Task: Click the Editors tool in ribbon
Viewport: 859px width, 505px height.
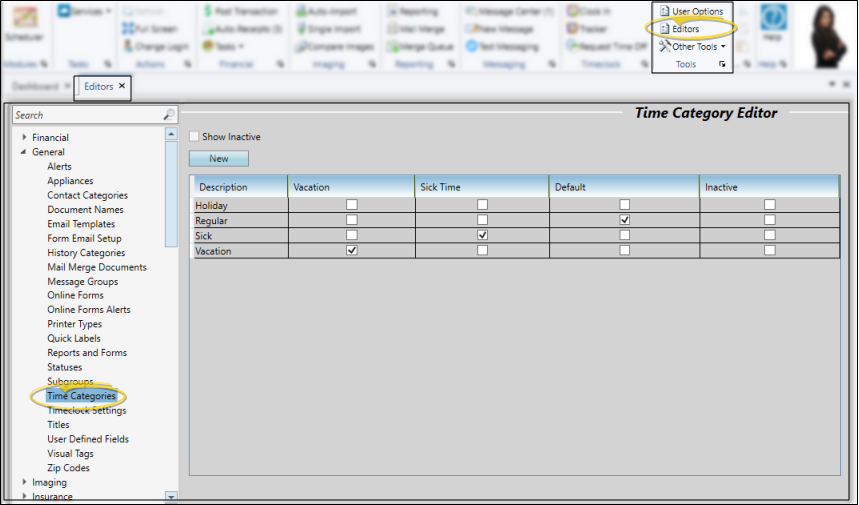Action: tap(685, 29)
